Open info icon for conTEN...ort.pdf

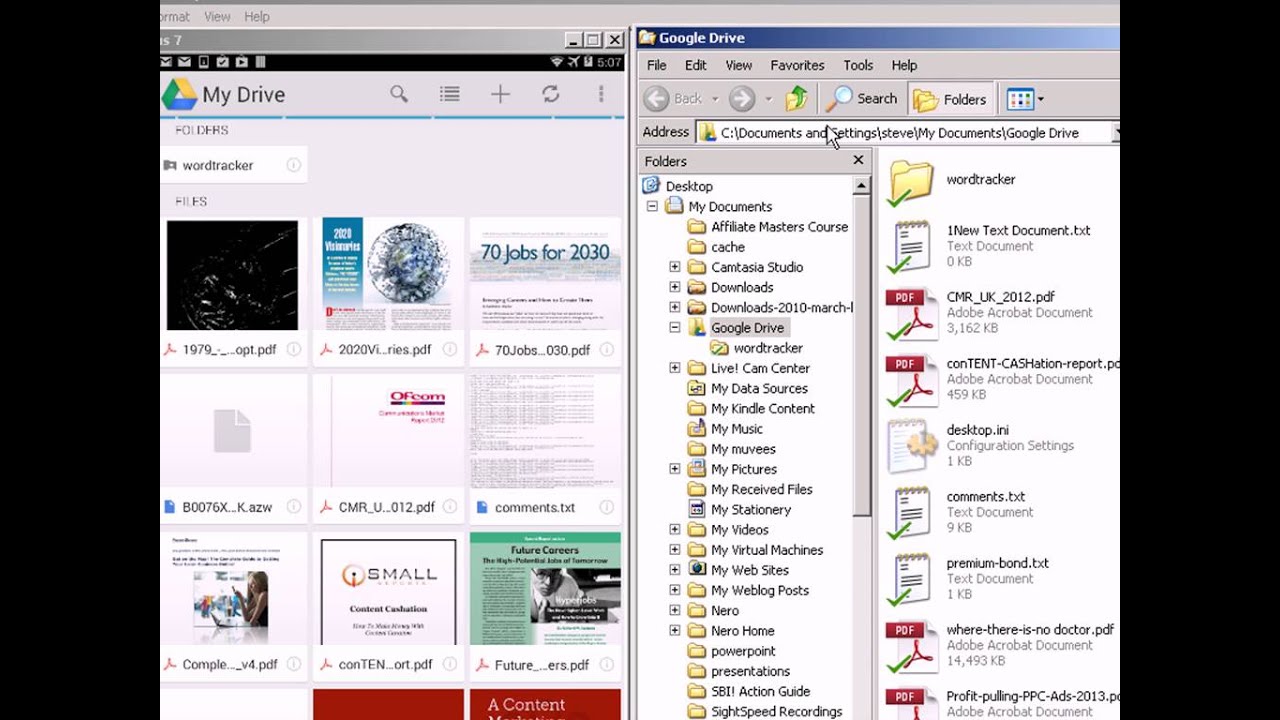point(450,664)
